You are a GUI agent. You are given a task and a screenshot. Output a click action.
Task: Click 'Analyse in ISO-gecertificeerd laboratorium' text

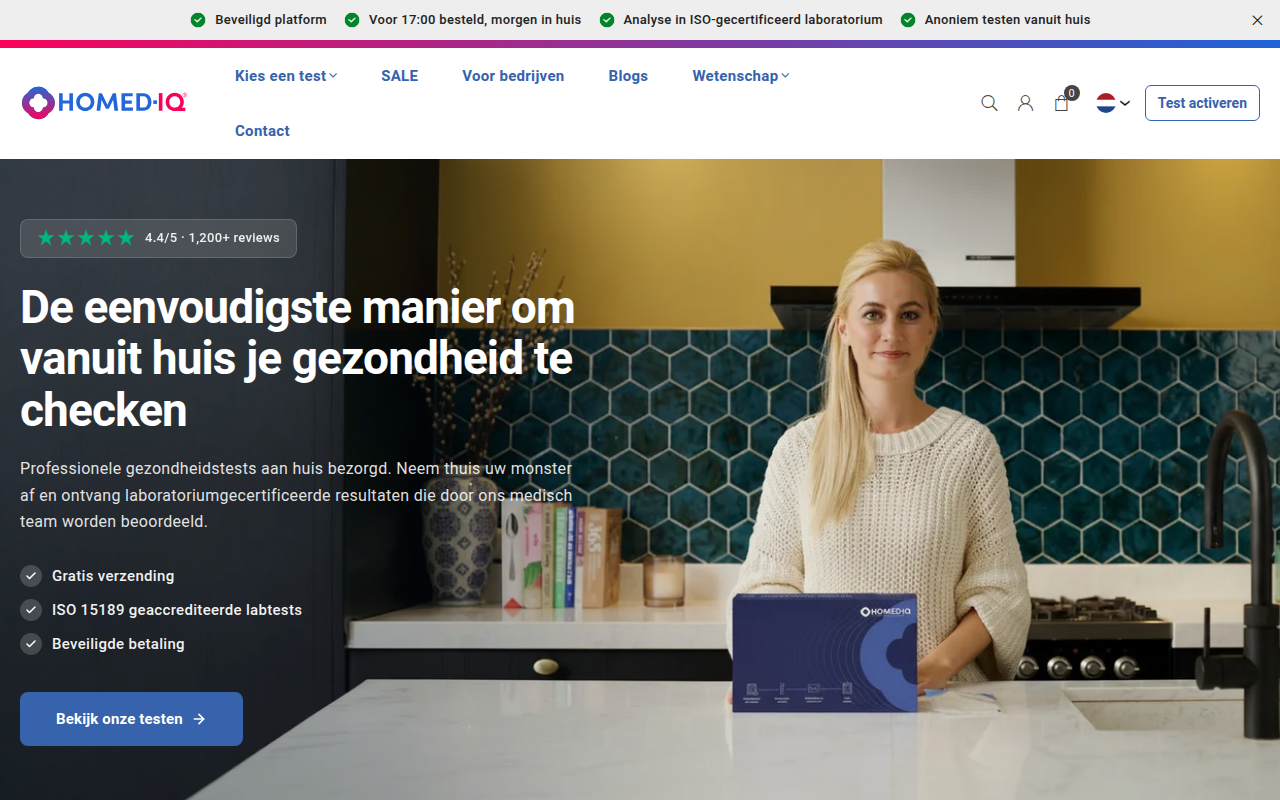753,20
